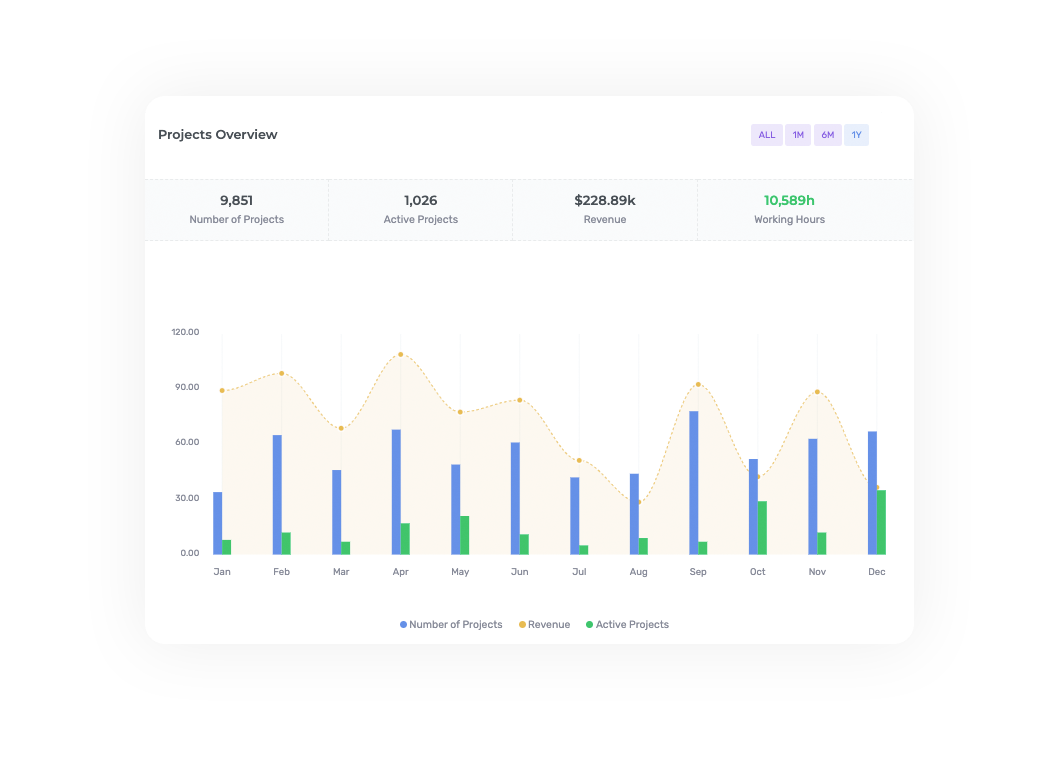This screenshot has height=759, width=1063.
Task: Click the April revenue data point
Action: pyautogui.click(x=401, y=355)
